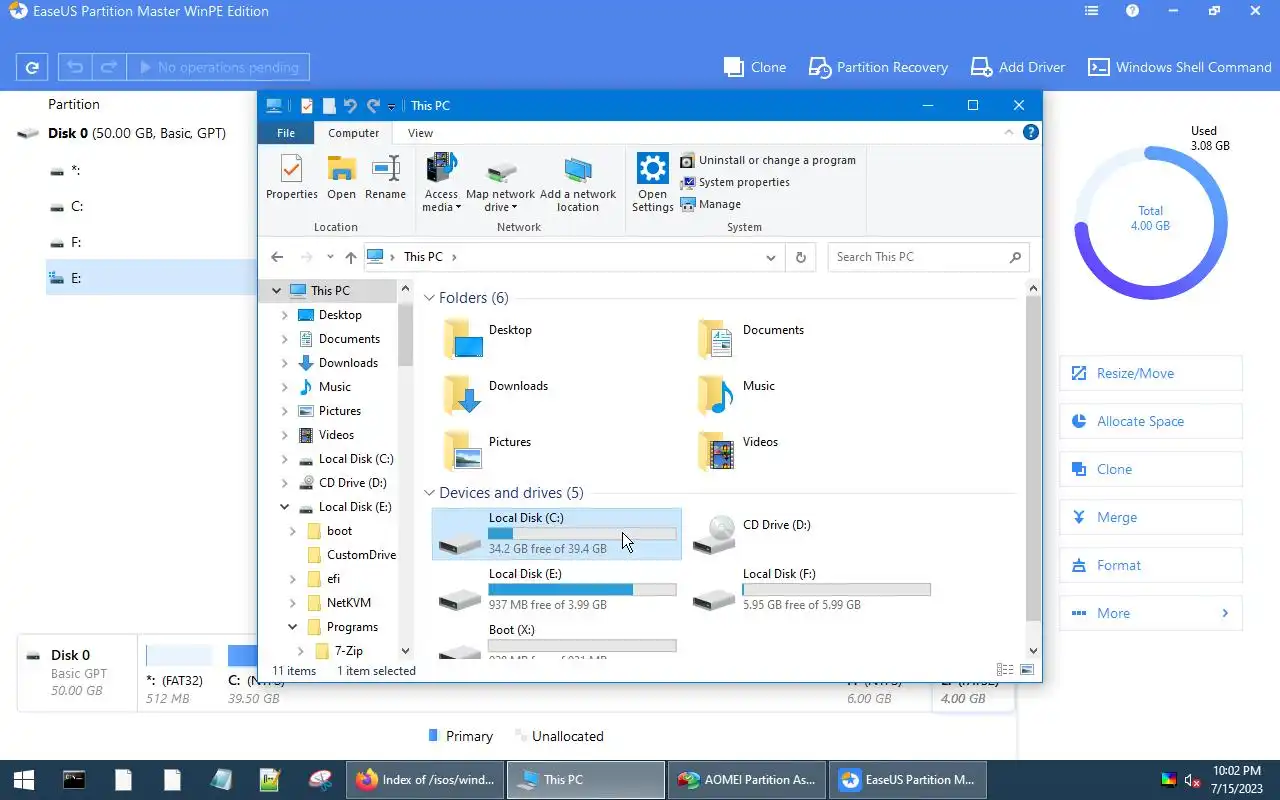Open recent locations dropdown arrow

pyautogui.click(x=330, y=257)
